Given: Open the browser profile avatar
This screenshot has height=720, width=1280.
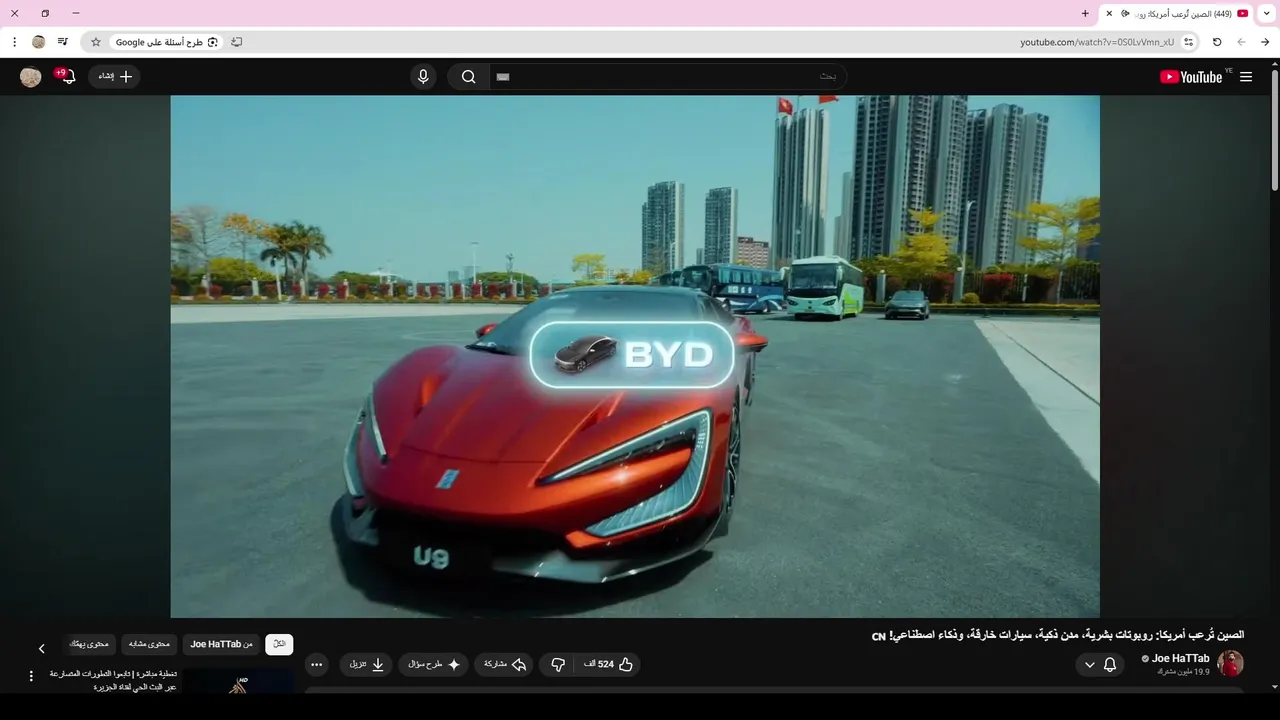Looking at the screenshot, I should point(39,42).
